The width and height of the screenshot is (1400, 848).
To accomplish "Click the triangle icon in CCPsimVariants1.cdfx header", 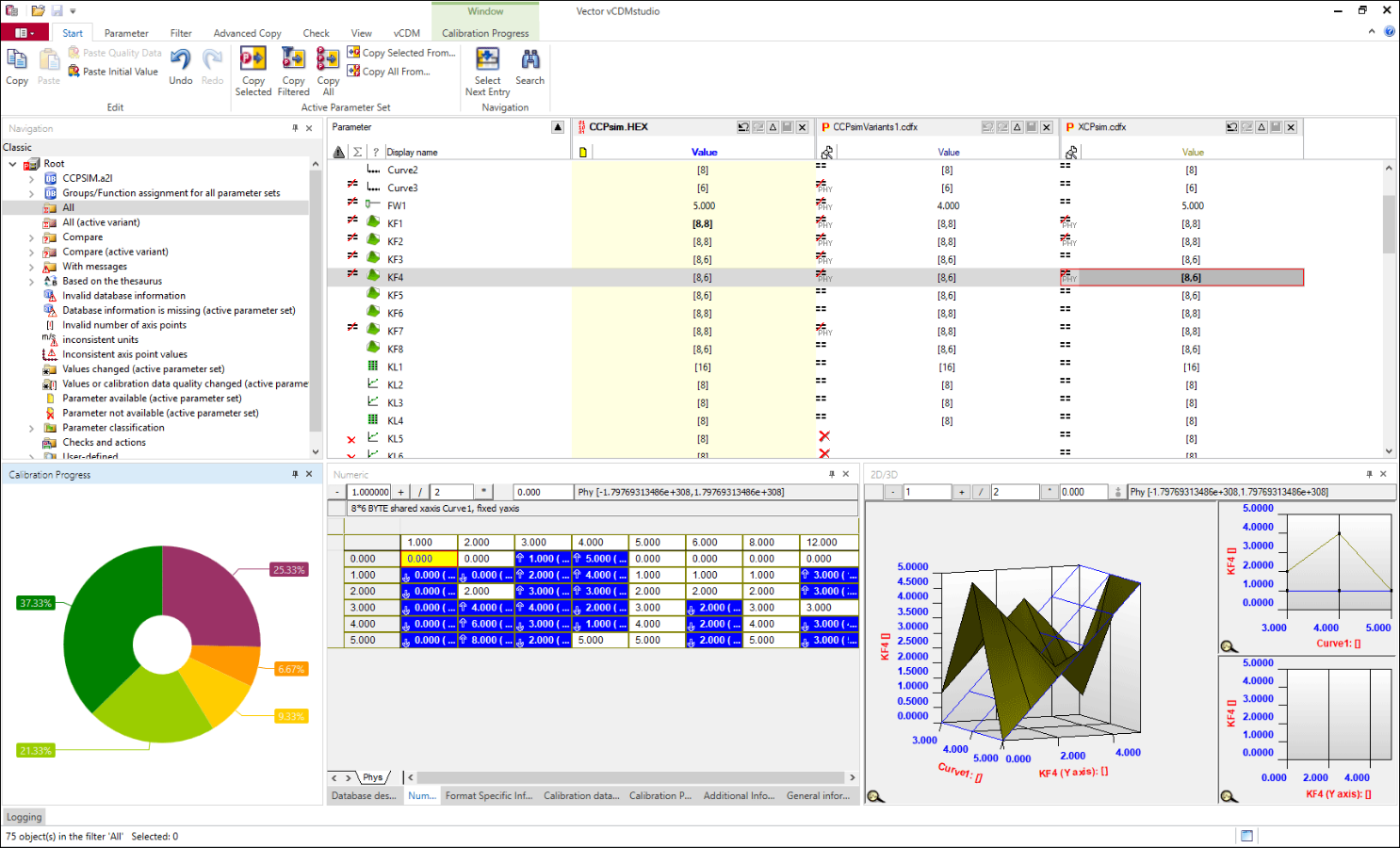I will point(1017,127).
